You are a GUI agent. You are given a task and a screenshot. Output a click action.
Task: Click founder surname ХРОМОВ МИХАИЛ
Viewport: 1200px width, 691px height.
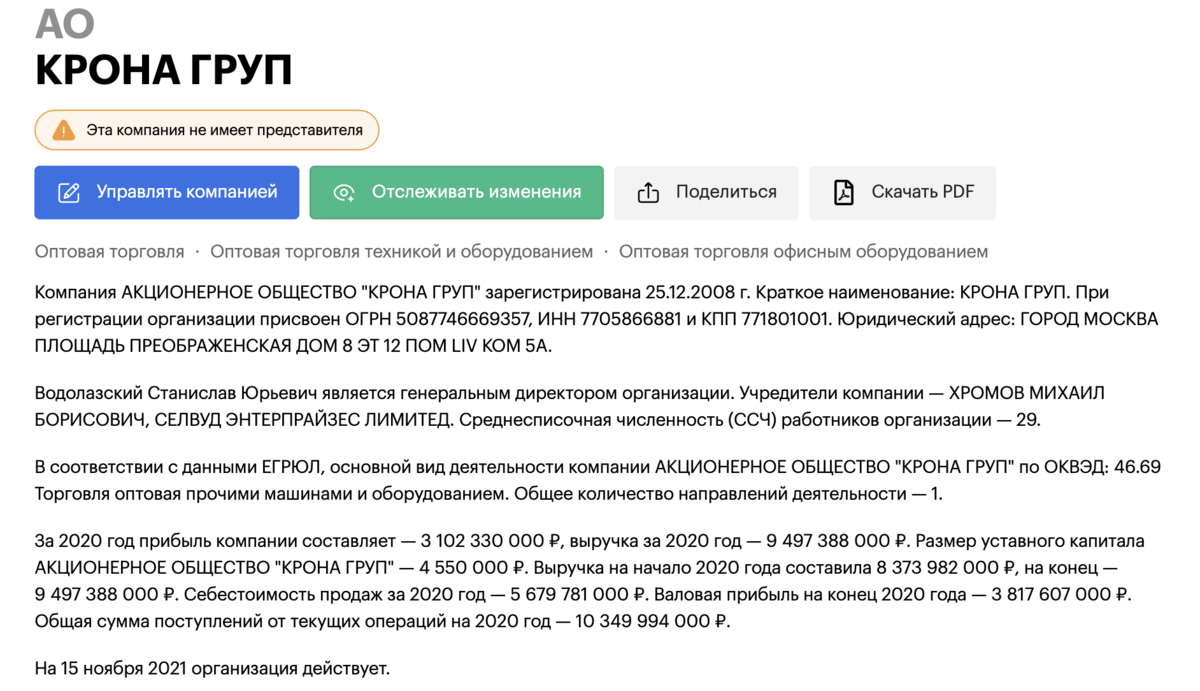pos(1027,394)
